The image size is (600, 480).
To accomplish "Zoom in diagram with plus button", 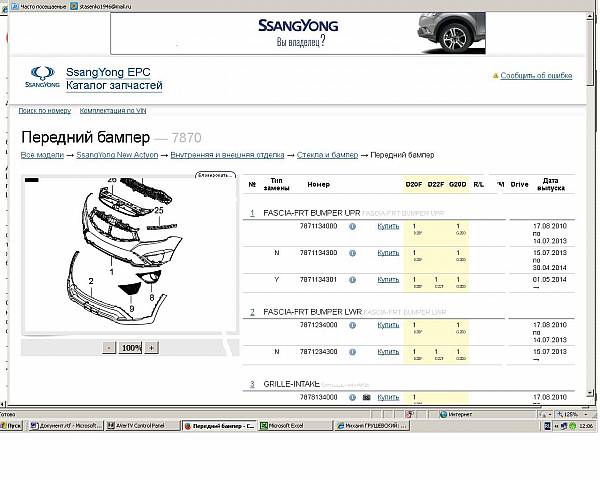I will click(x=152, y=348).
